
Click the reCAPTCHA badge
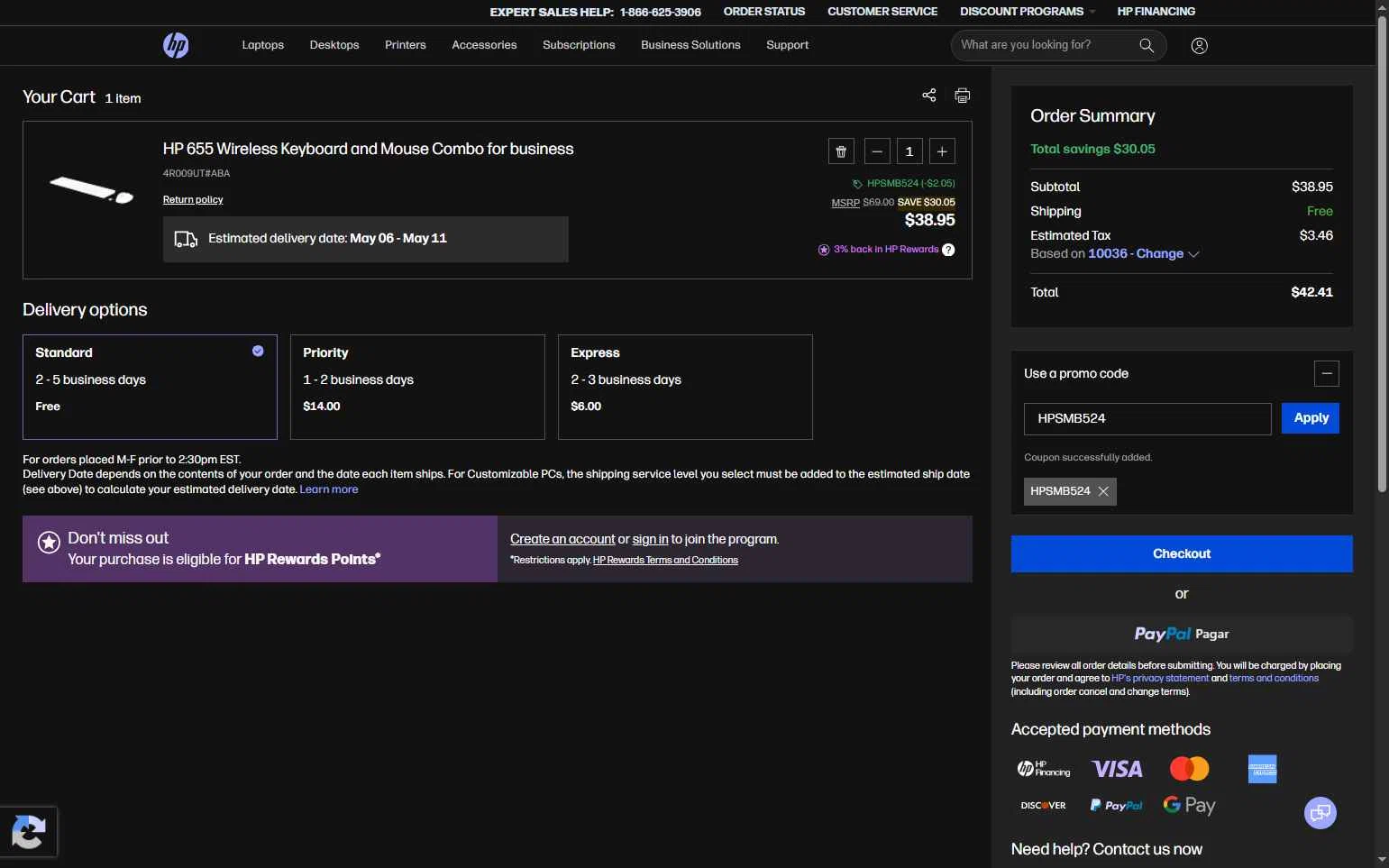pyautogui.click(x=29, y=831)
